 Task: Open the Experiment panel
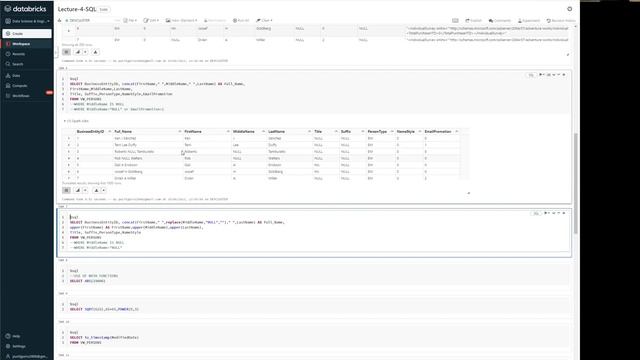coord(529,20)
